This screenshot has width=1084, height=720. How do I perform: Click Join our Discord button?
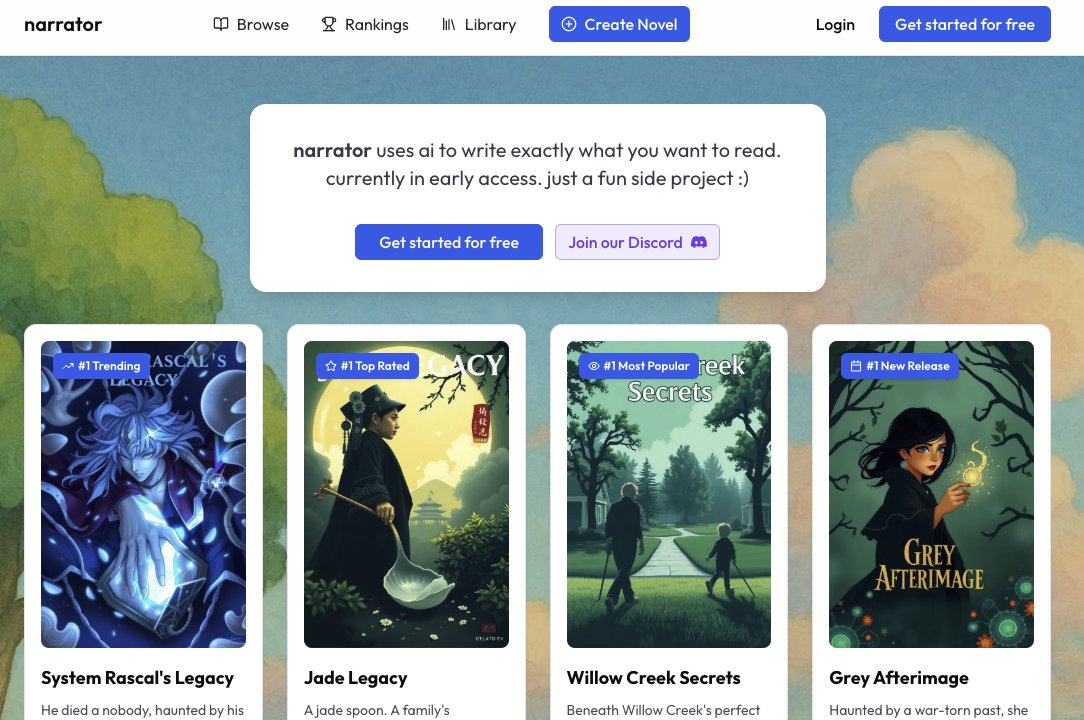coord(637,242)
